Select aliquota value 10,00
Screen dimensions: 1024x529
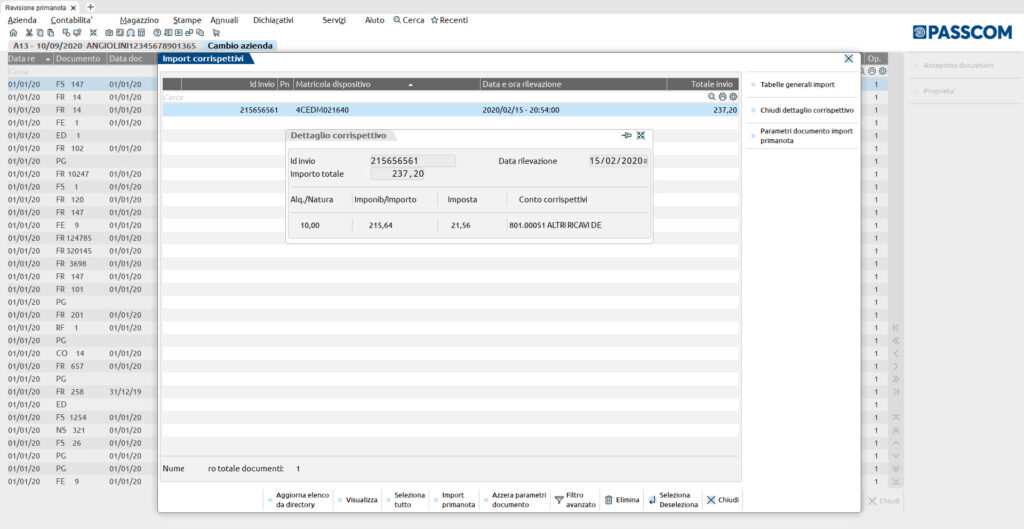(x=310, y=225)
